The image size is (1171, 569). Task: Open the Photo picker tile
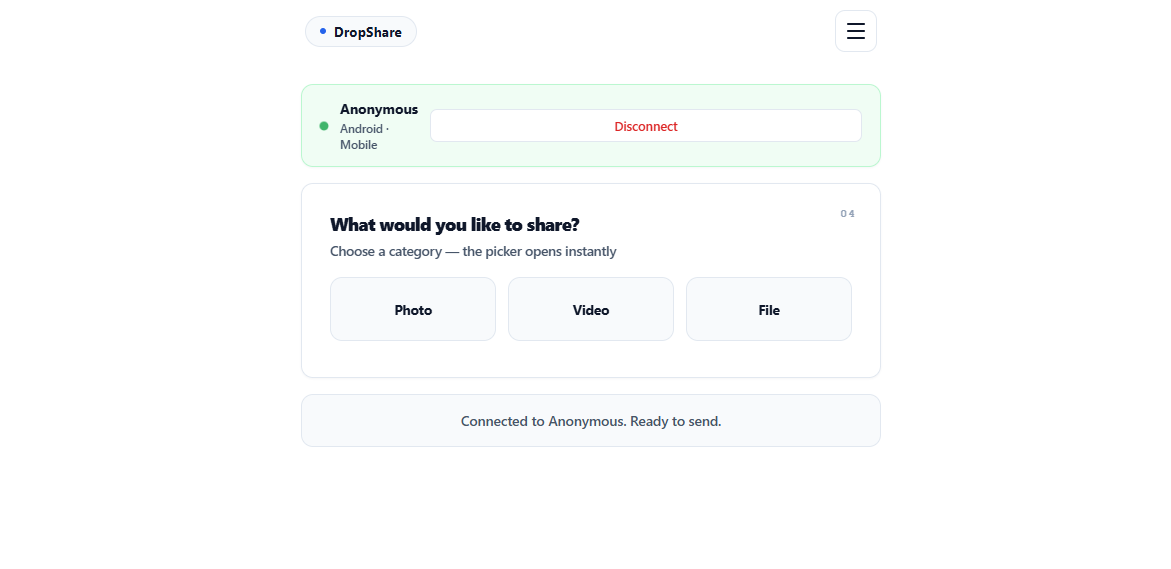point(413,309)
